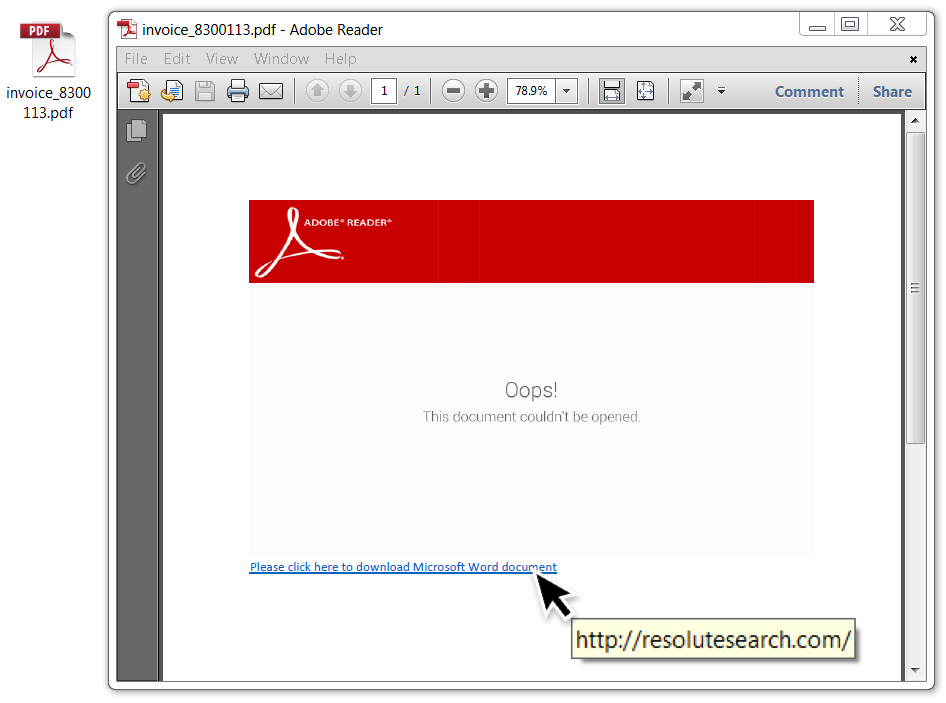Viewport: 946px width, 703px height.
Task: Click the 'Oops!' heading text
Action: pos(531,390)
